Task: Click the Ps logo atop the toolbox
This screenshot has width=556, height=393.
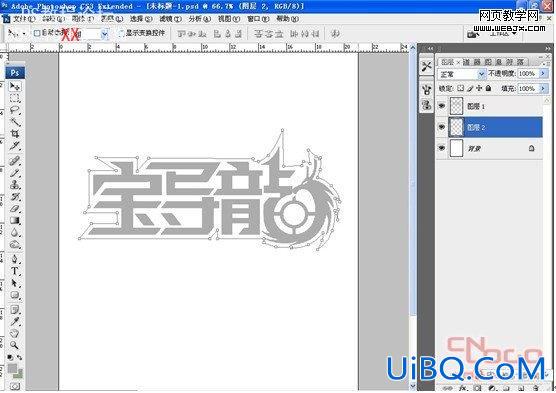Action: click(x=15, y=73)
